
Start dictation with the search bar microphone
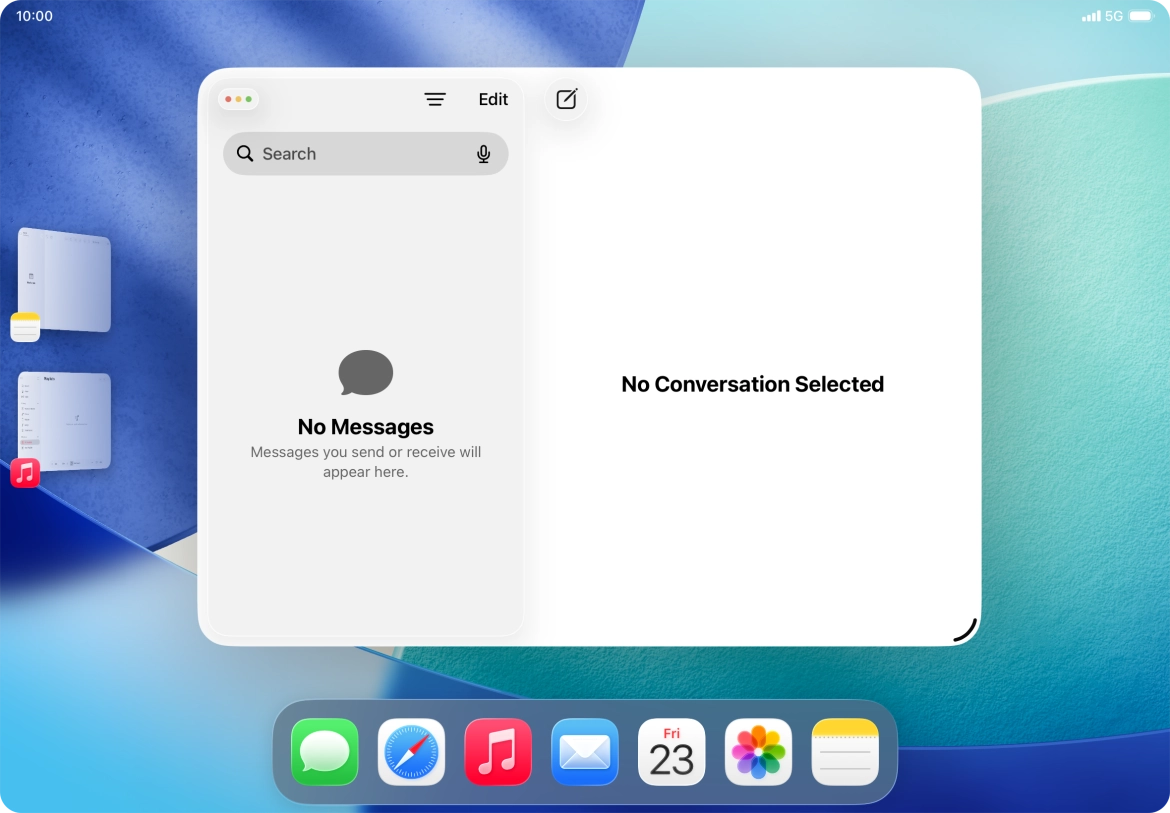[484, 153]
